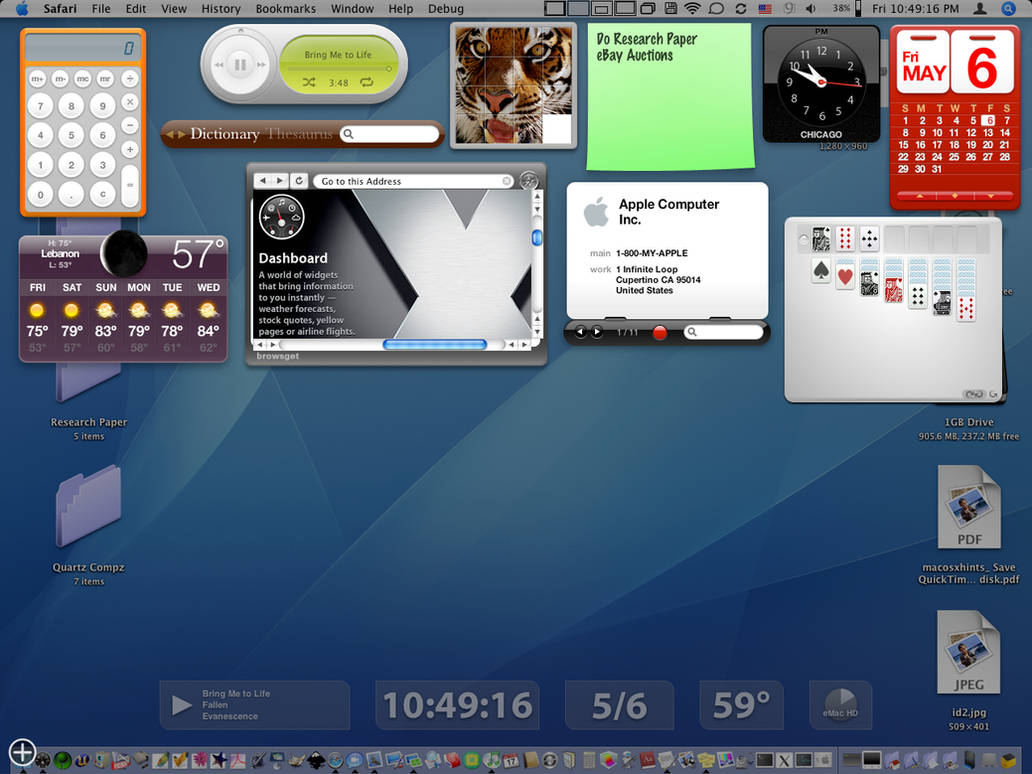This screenshot has height=774, width=1032.
Task: Click the calculator m+ memory key
Action: [x=38, y=79]
